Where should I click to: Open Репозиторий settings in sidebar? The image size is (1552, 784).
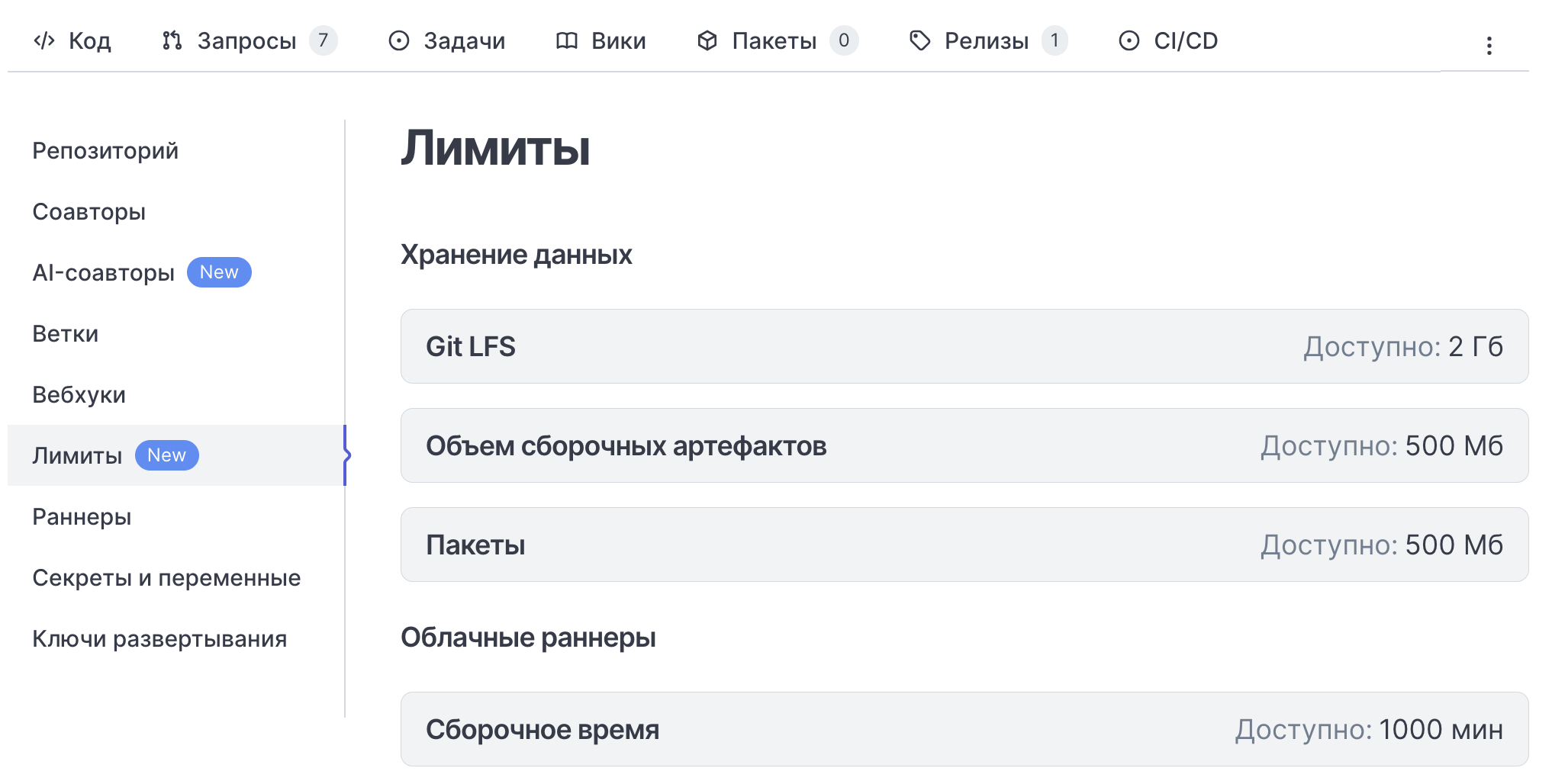[105, 151]
